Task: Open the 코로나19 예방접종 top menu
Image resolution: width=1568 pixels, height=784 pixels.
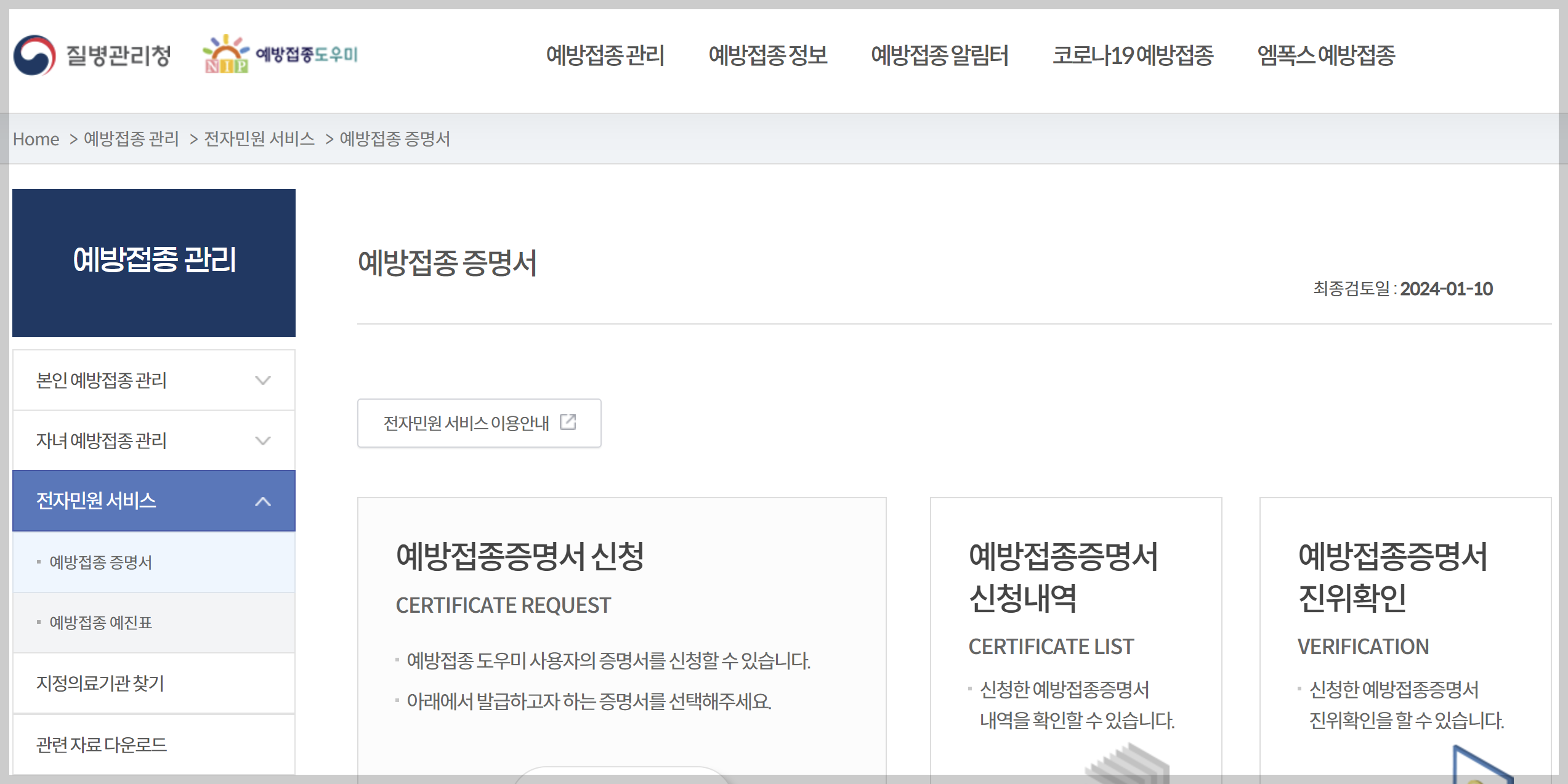Action: click(1133, 55)
